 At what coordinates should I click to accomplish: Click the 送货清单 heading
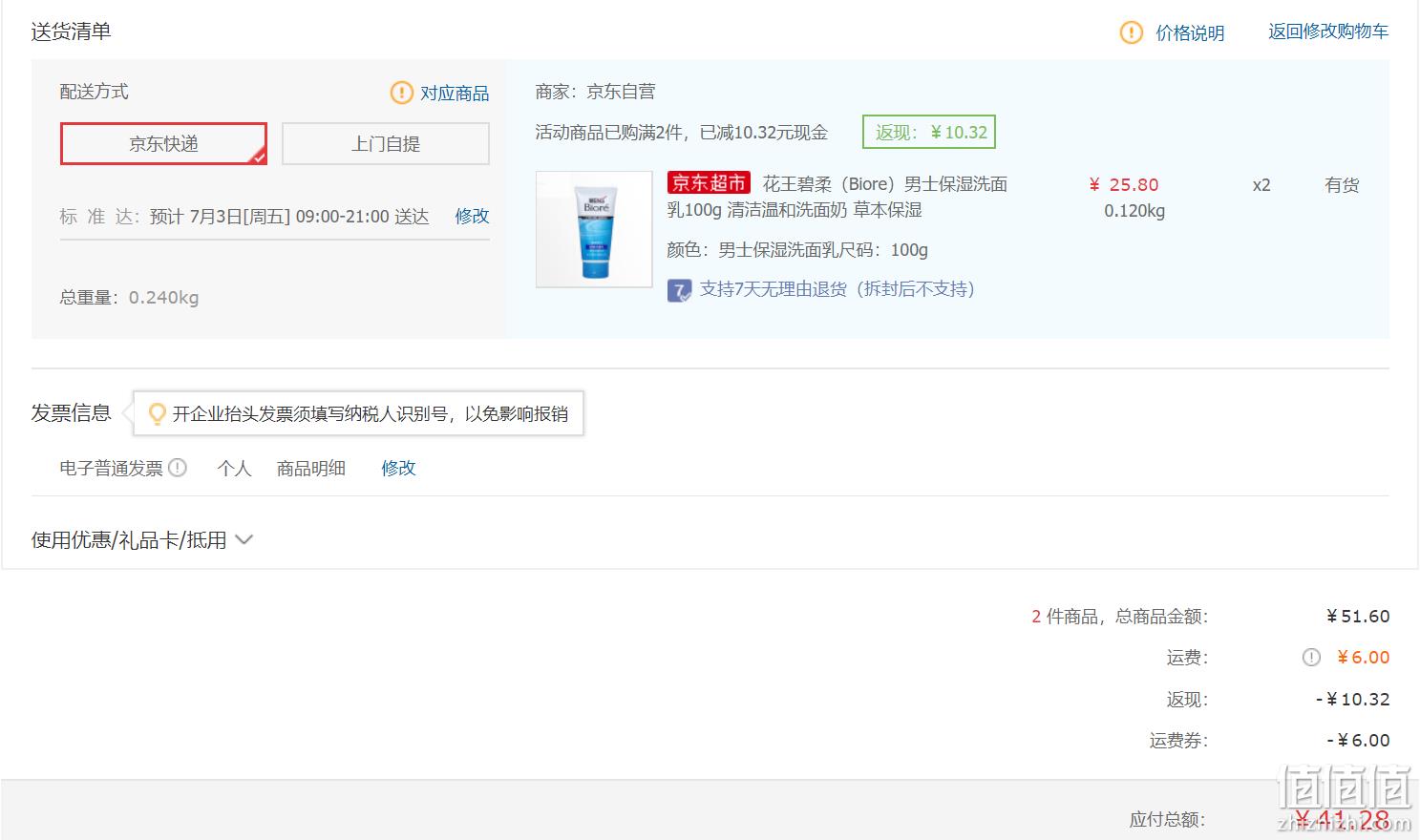tap(72, 31)
